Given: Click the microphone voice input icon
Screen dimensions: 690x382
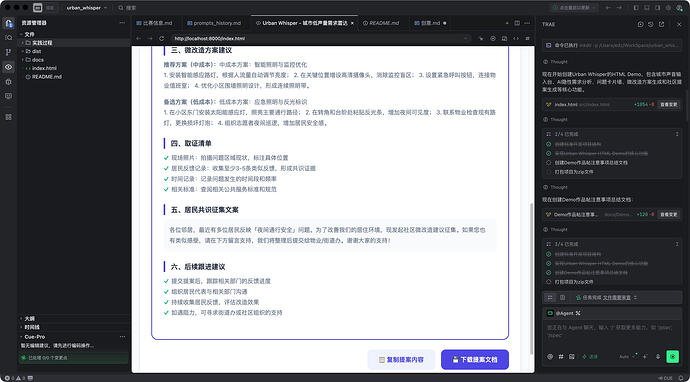Looking at the screenshot, I should point(658,356).
